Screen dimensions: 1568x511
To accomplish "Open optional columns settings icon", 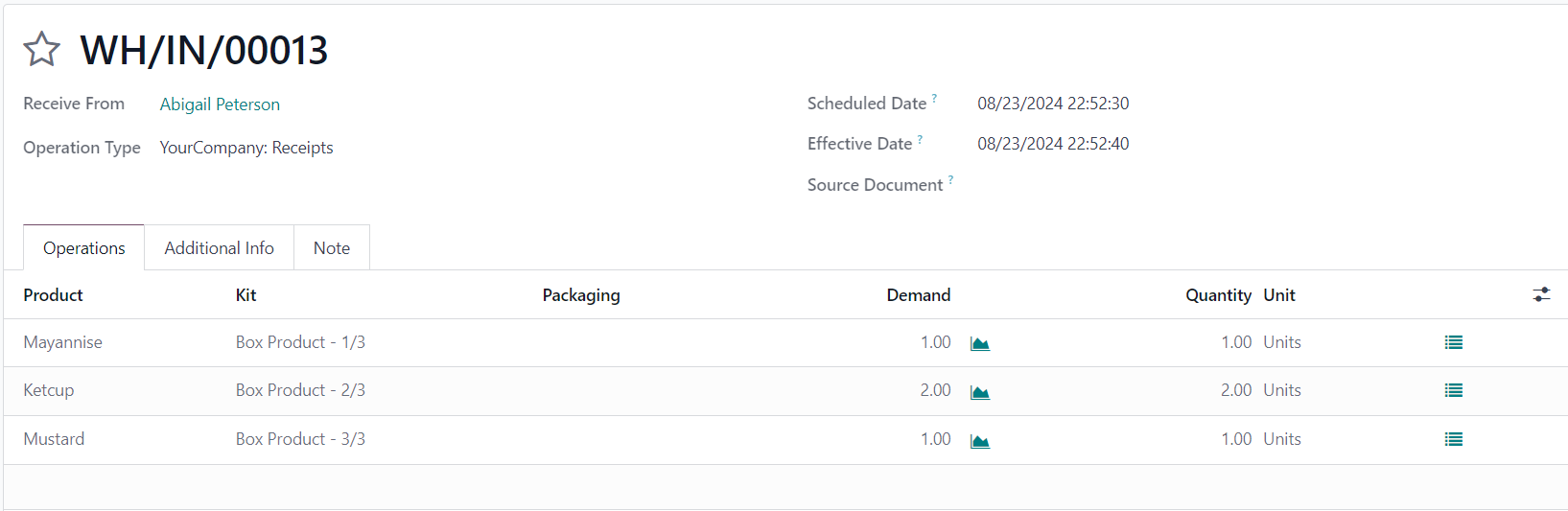I will pos(1541,294).
